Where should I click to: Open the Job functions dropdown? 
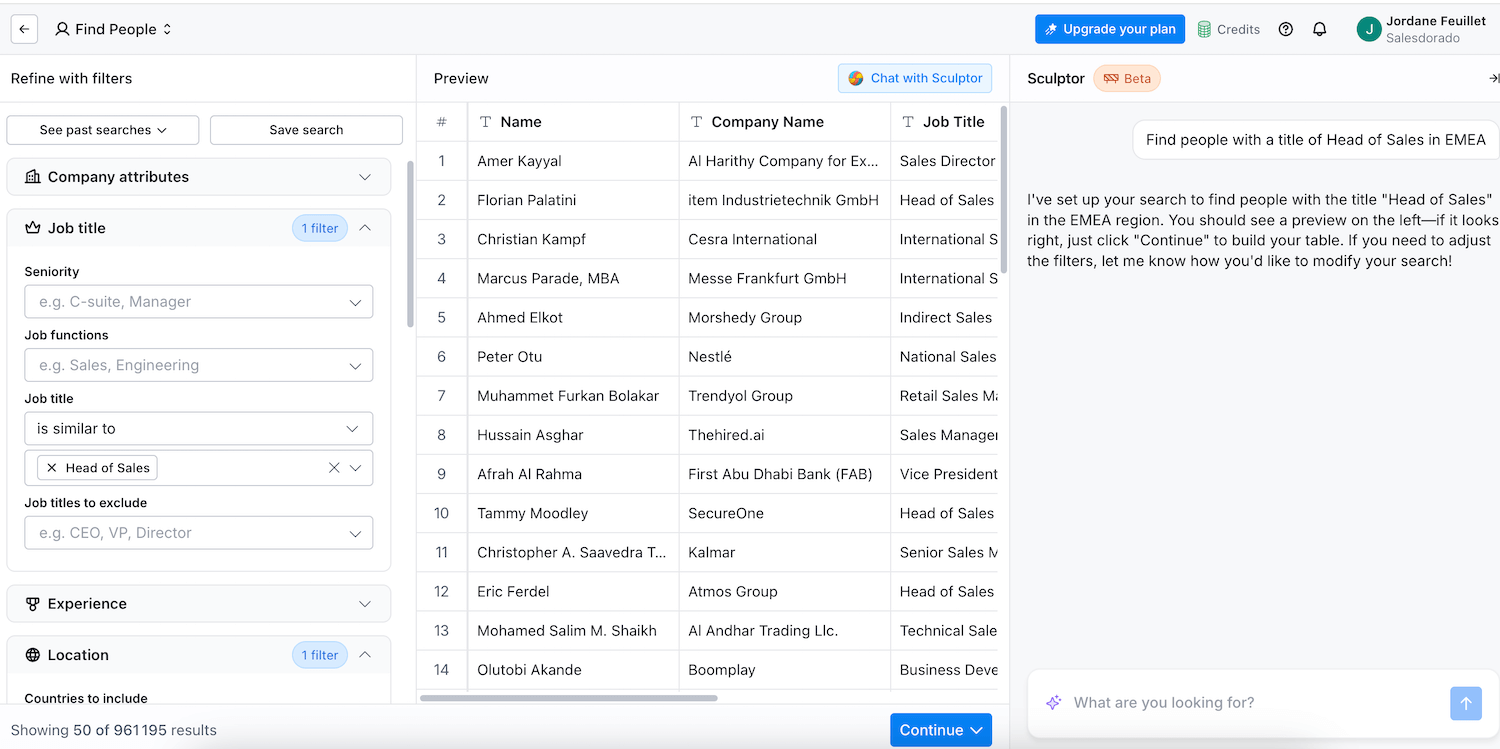[x=198, y=366]
